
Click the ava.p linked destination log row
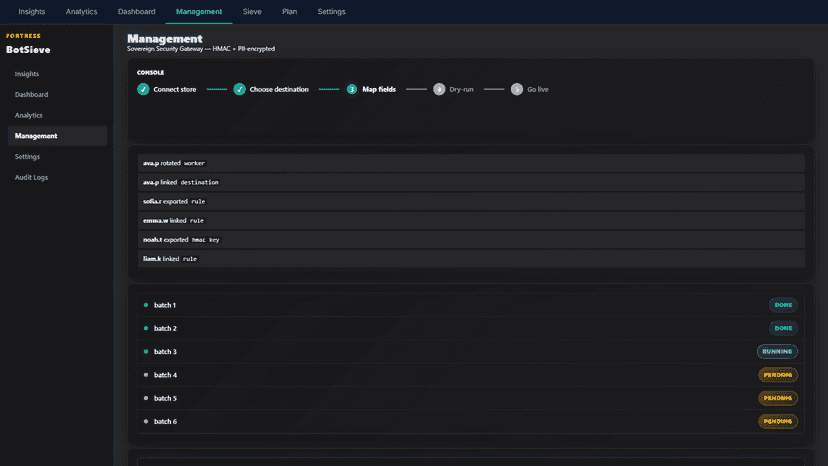pos(471,182)
